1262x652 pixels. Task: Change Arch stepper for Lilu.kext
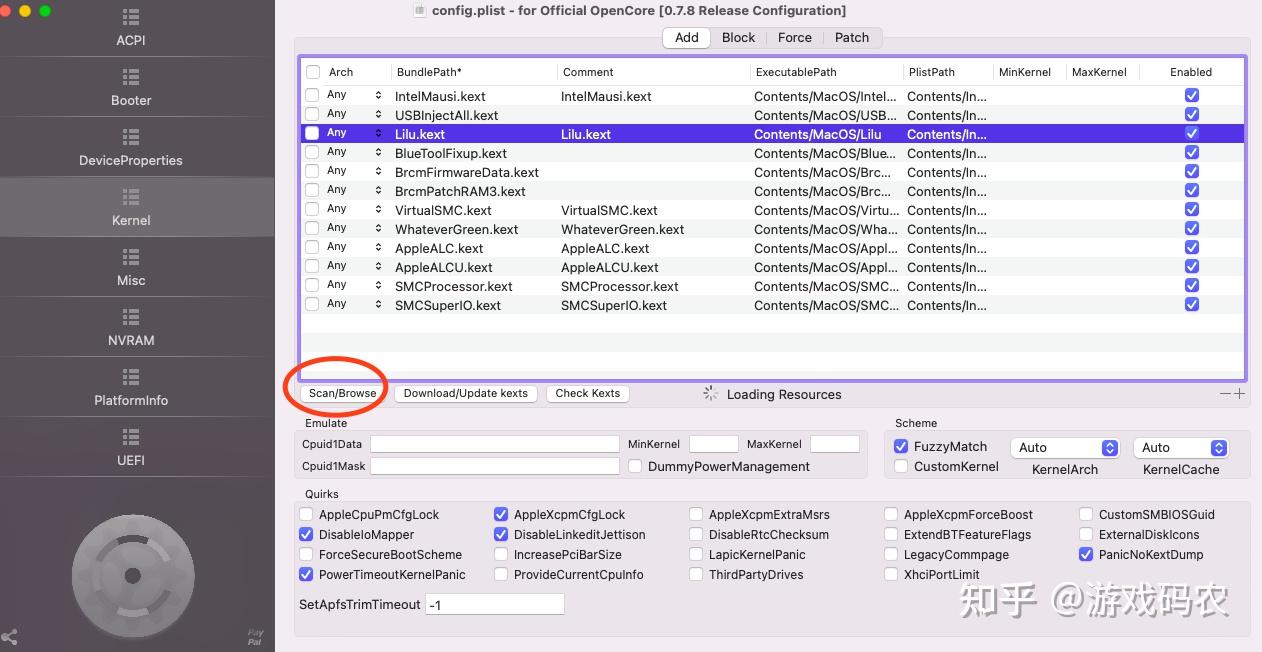click(x=379, y=134)
